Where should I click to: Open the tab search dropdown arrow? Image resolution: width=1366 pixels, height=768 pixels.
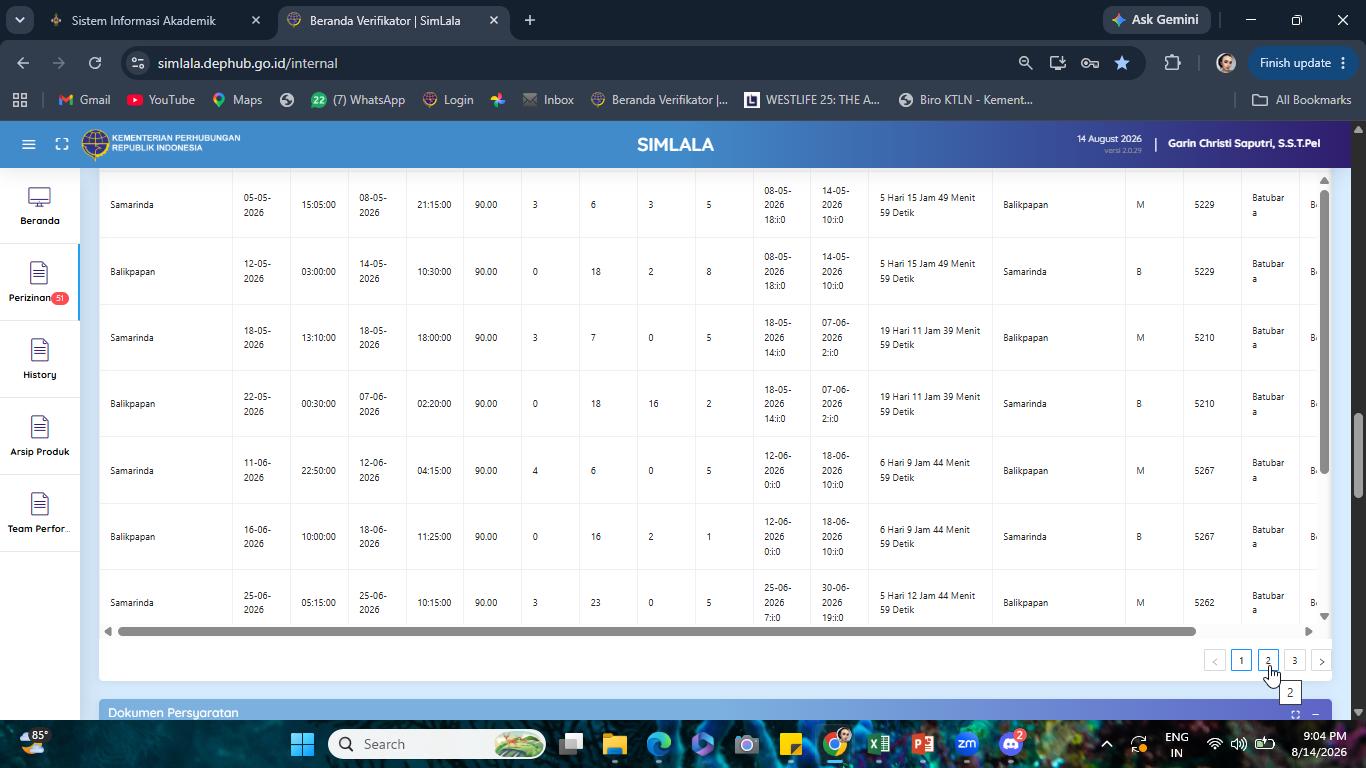(19, 20)
